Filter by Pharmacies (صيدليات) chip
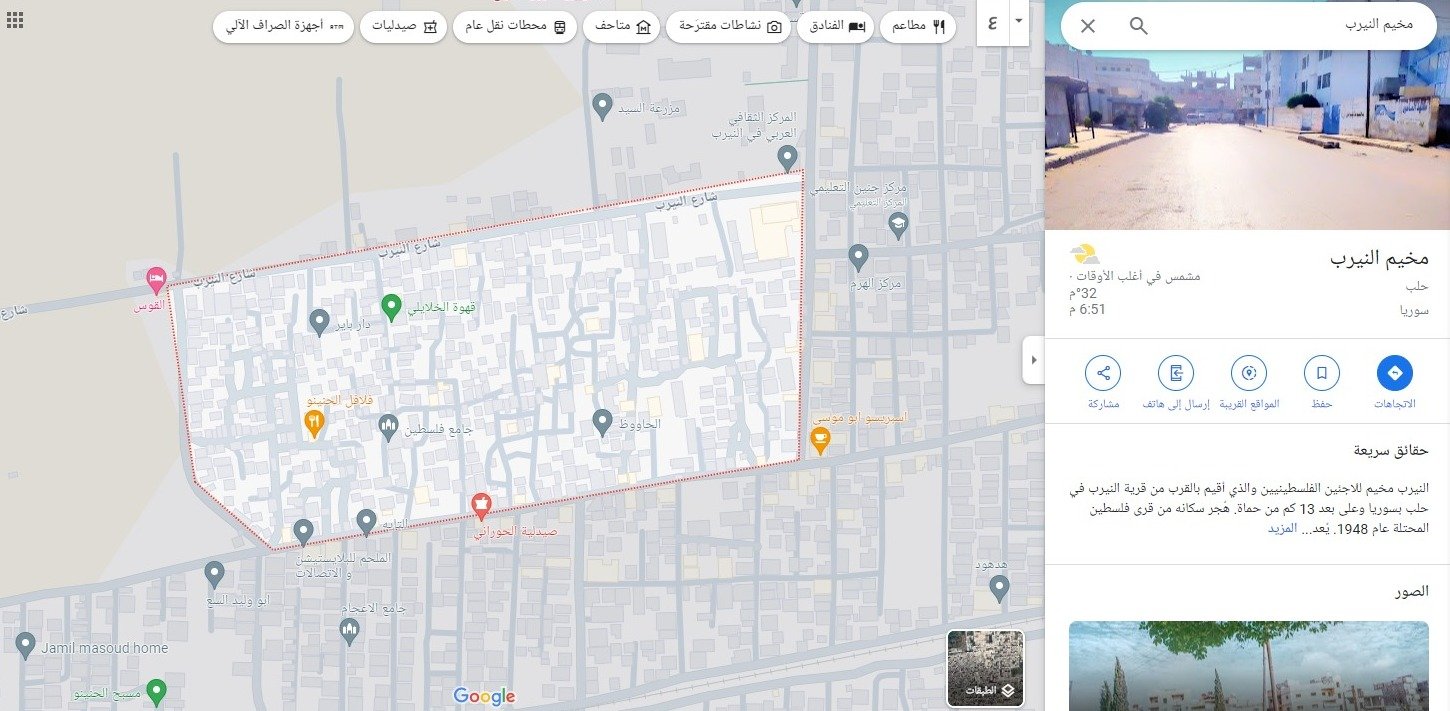This screenshot has height=711, width=1450. (403, 27)
